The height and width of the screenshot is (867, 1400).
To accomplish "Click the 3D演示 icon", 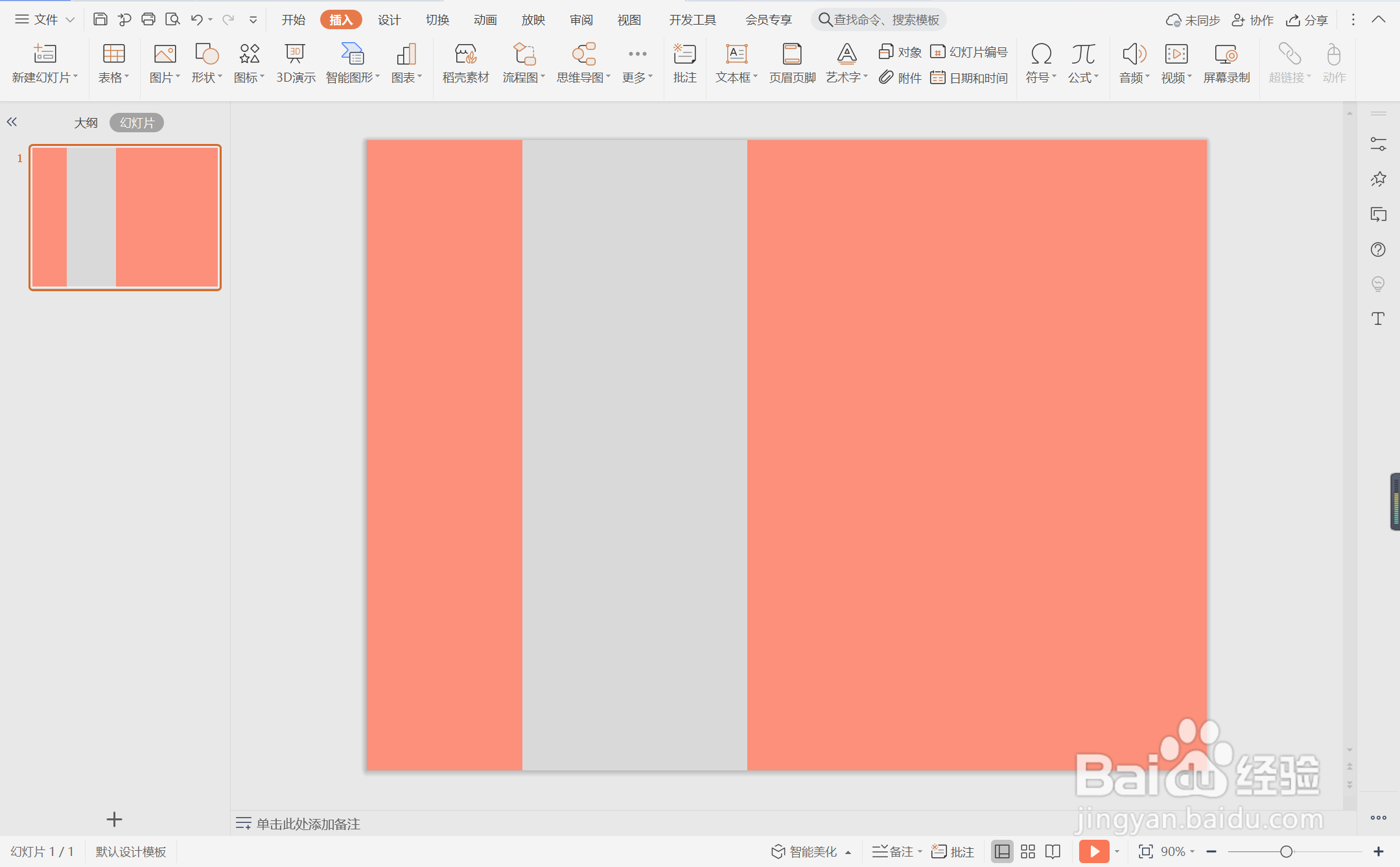I will tap(295, 63).
